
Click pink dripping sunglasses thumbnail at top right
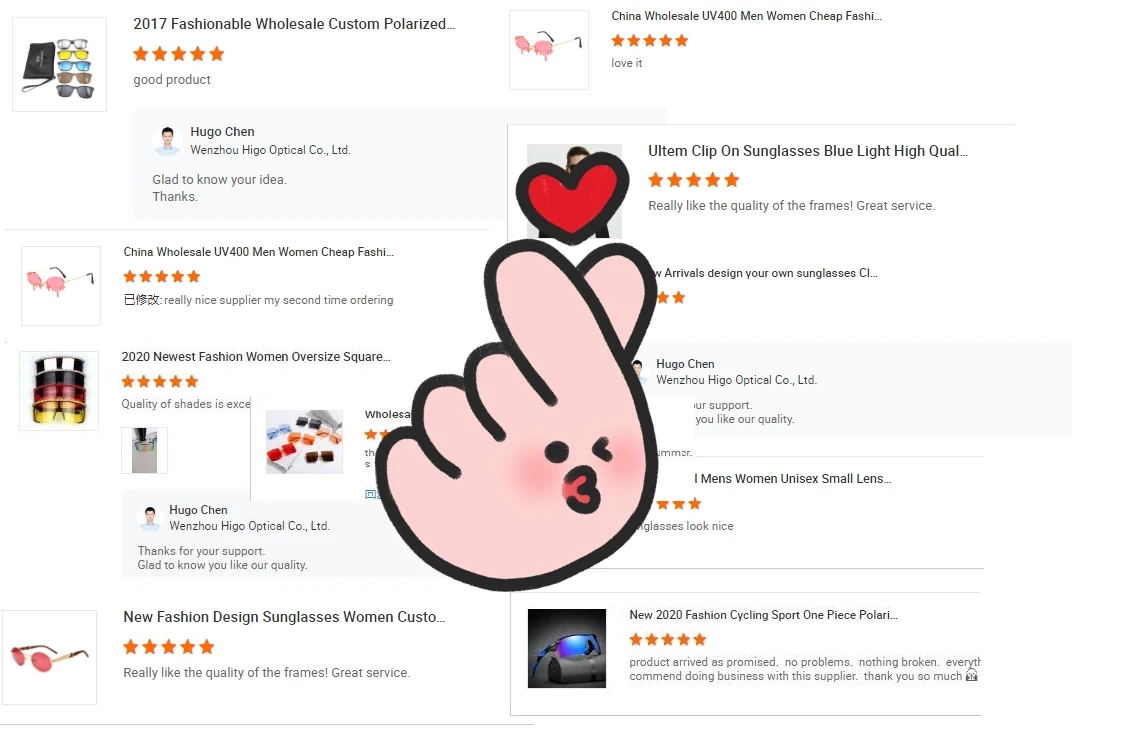[x=549, y=49]
